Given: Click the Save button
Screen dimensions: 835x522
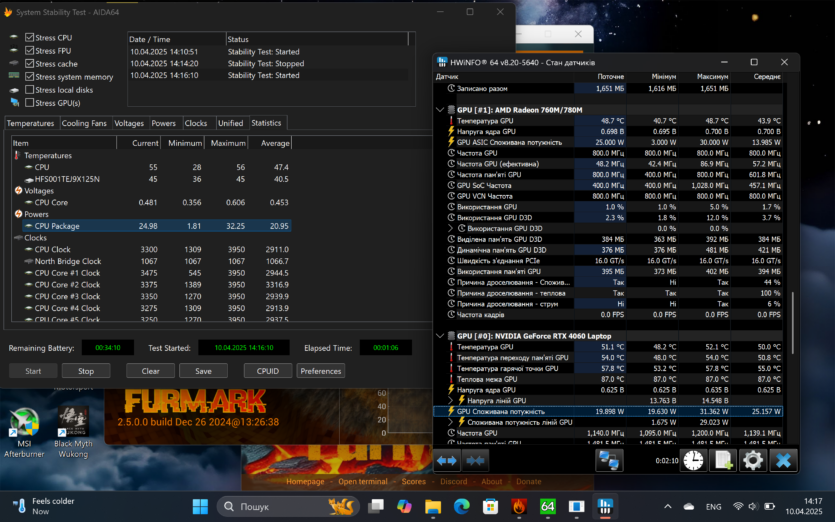Looking at the screenshot, I should (x=203, y=371).
